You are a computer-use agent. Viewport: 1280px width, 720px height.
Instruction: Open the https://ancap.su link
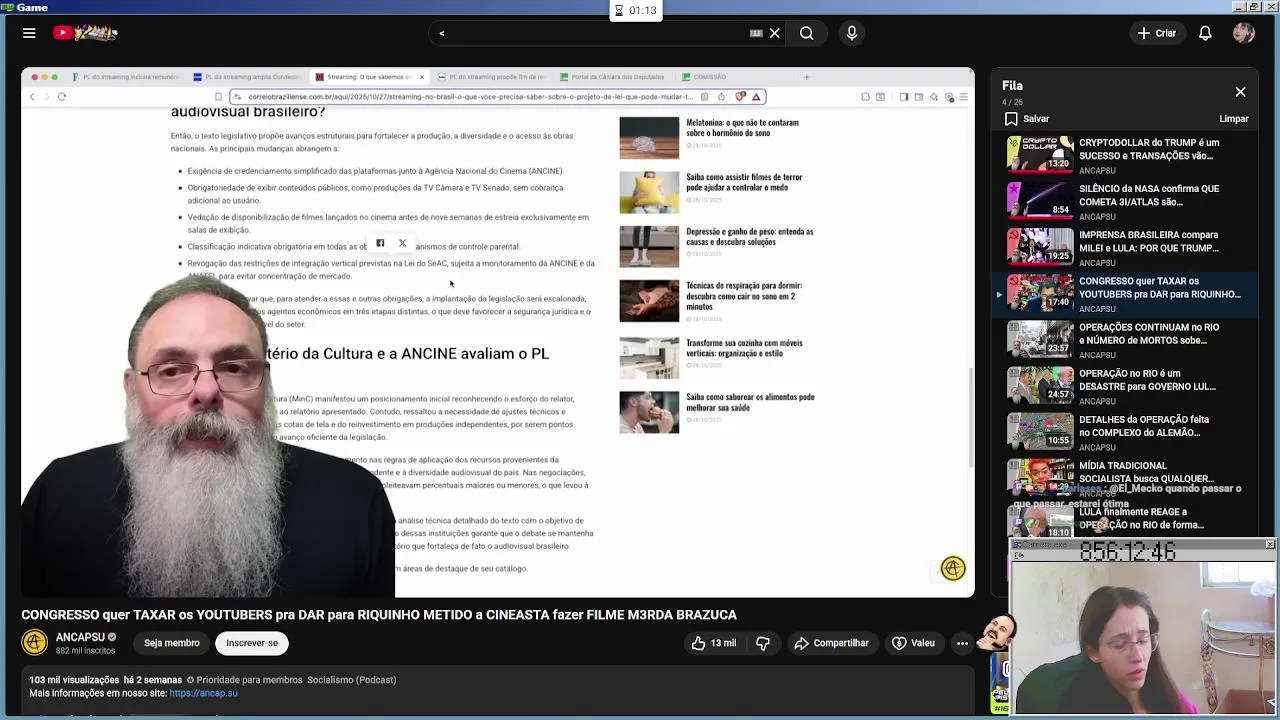click(203, 693)
